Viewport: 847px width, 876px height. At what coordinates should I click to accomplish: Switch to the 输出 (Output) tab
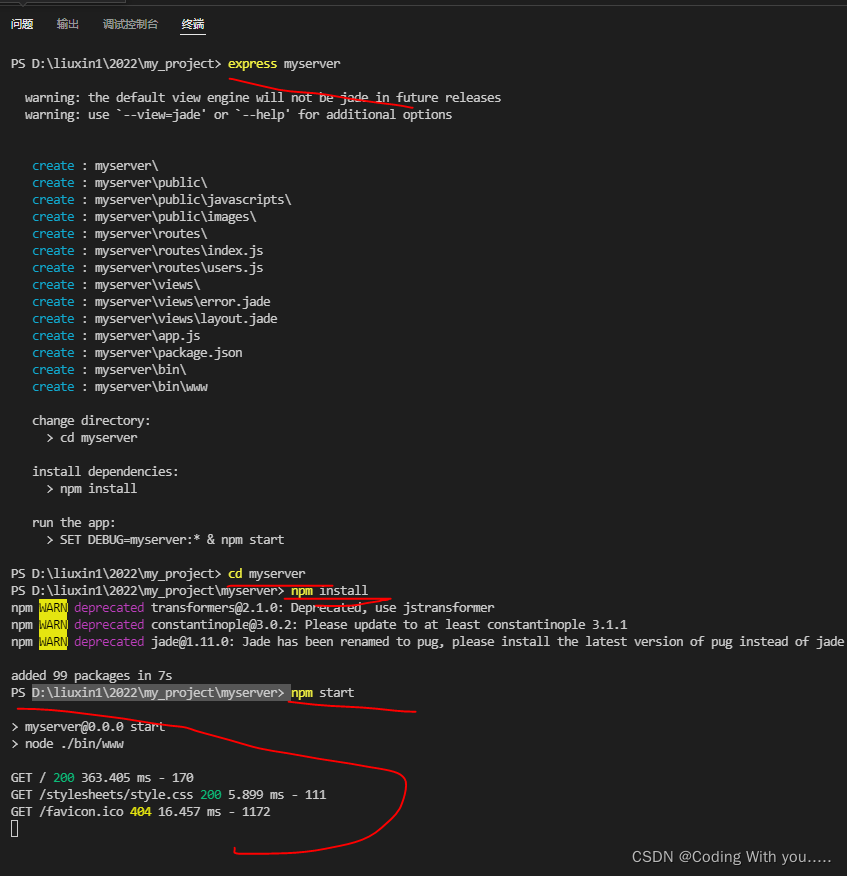point(67,24)
